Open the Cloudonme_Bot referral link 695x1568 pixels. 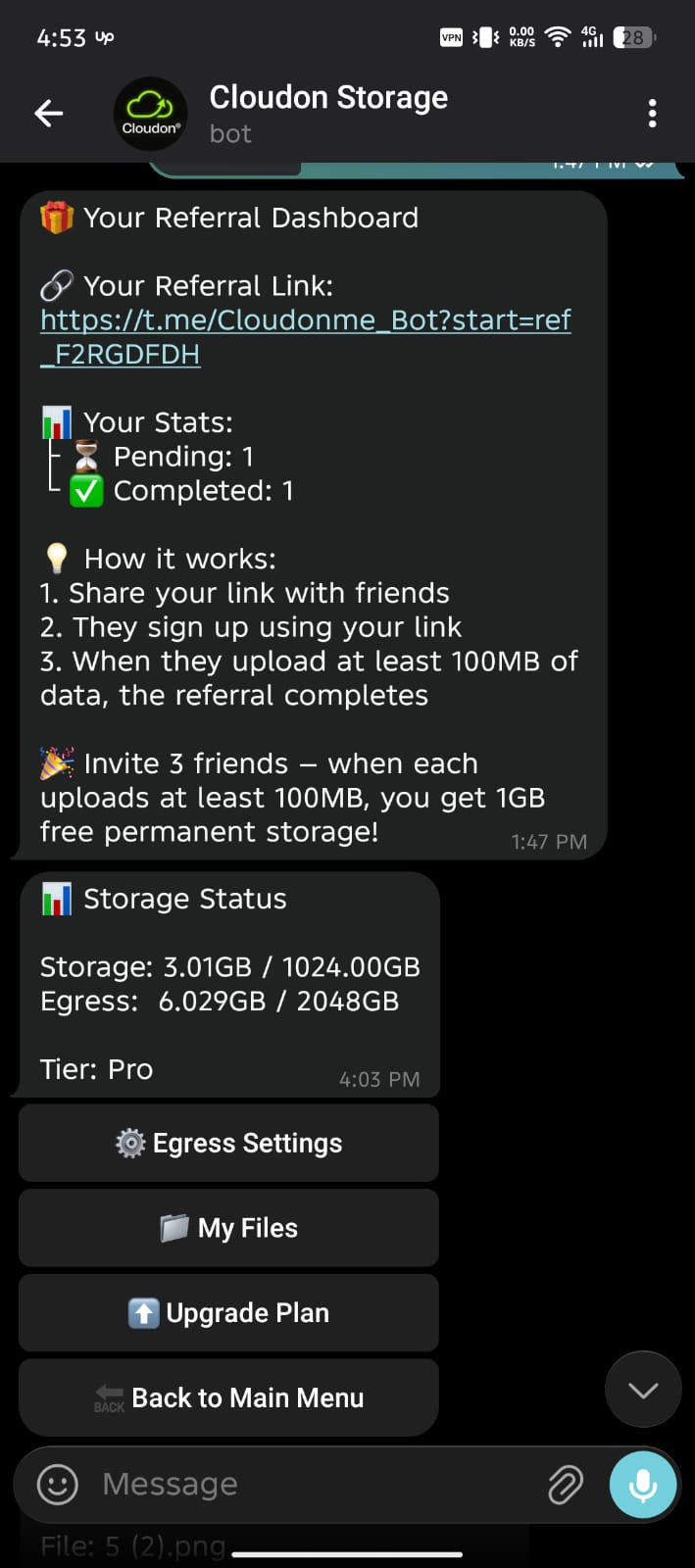305,320
